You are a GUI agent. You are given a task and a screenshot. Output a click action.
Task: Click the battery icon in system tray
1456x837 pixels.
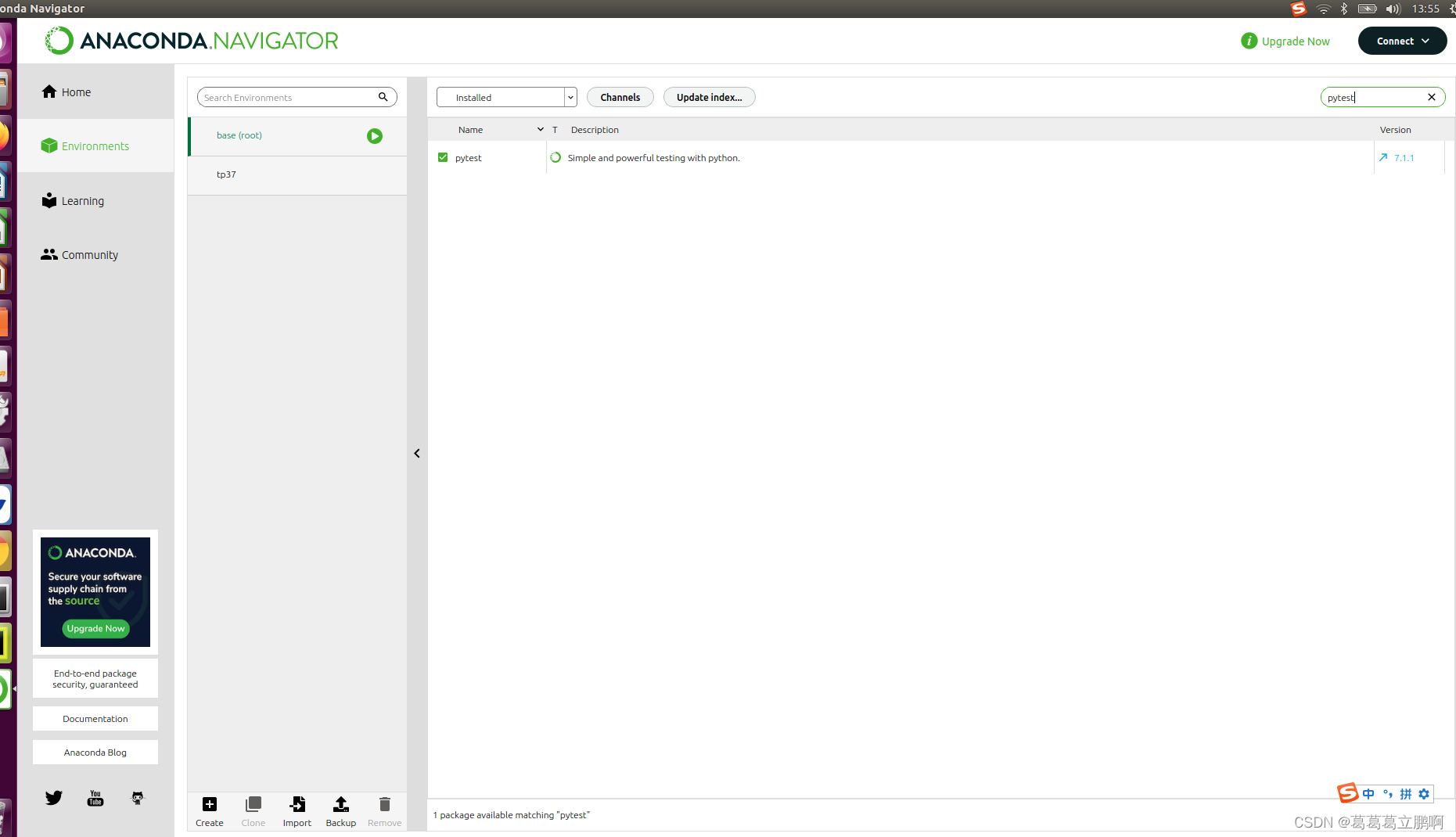point(1368,9)
